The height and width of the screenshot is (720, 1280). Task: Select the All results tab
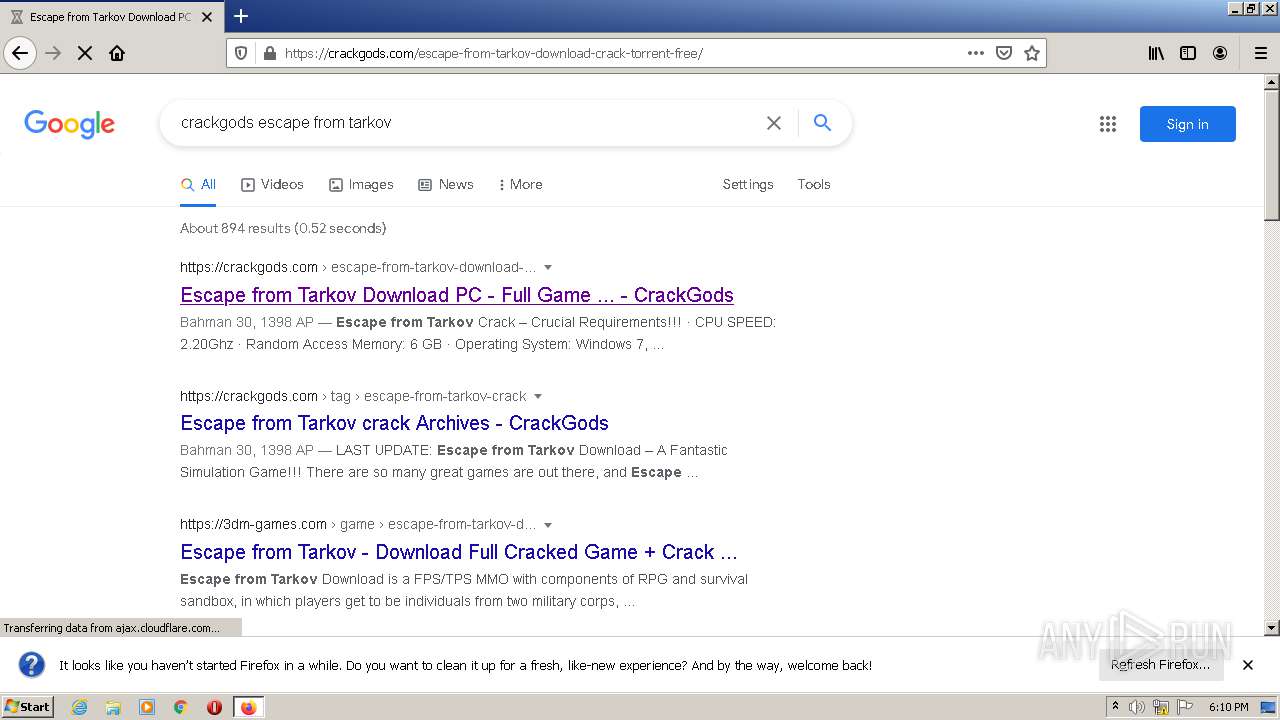pyautogui.click(x=198, y=185)
